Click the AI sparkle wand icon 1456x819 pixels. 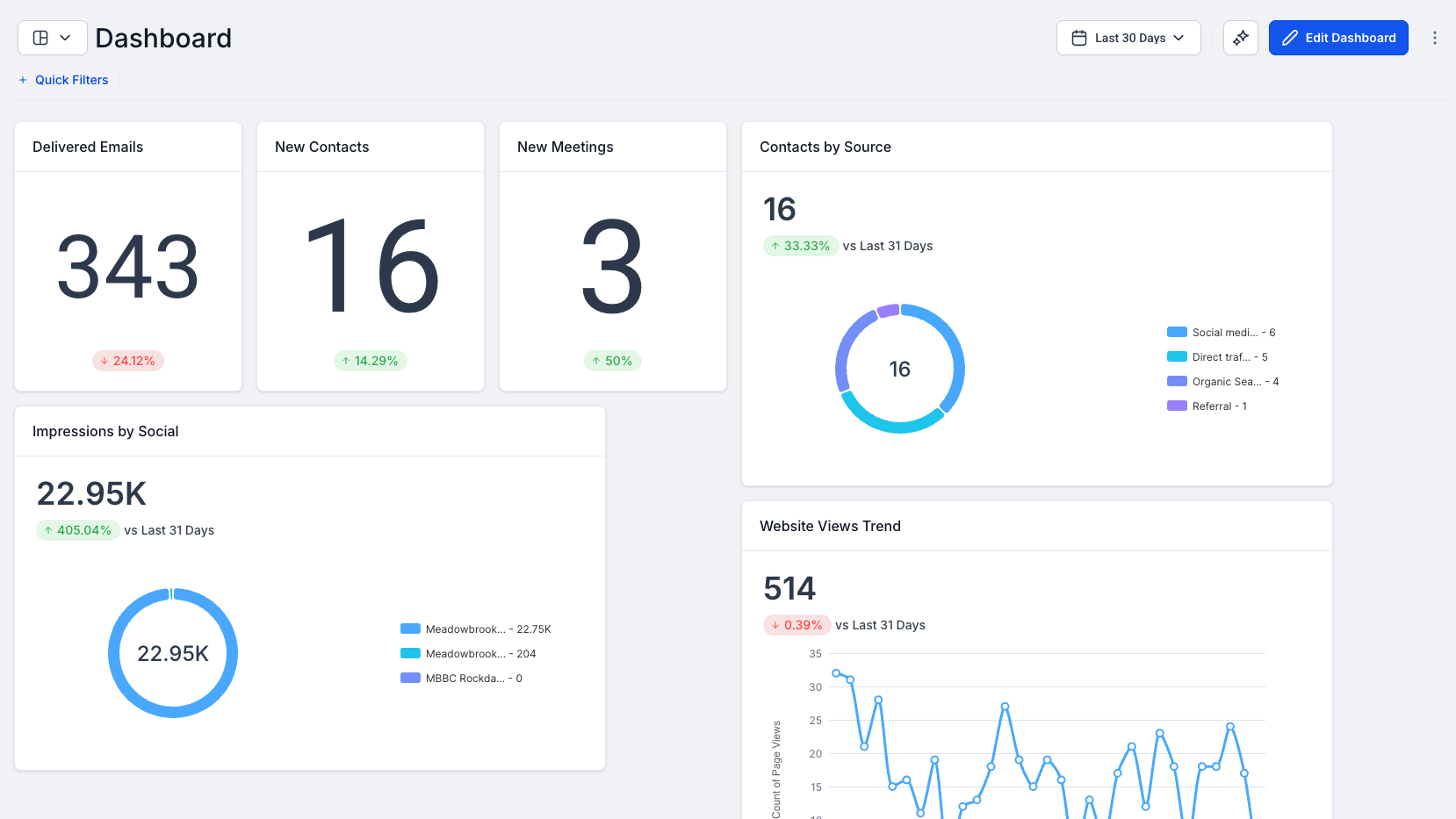click(x=1241, y=38)
